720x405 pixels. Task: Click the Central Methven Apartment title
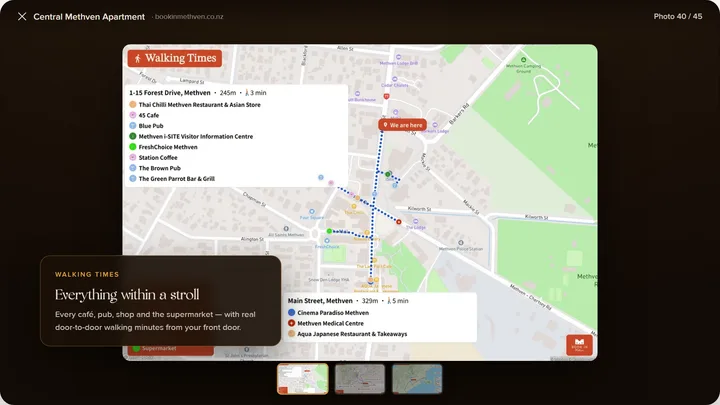point(89,17)
